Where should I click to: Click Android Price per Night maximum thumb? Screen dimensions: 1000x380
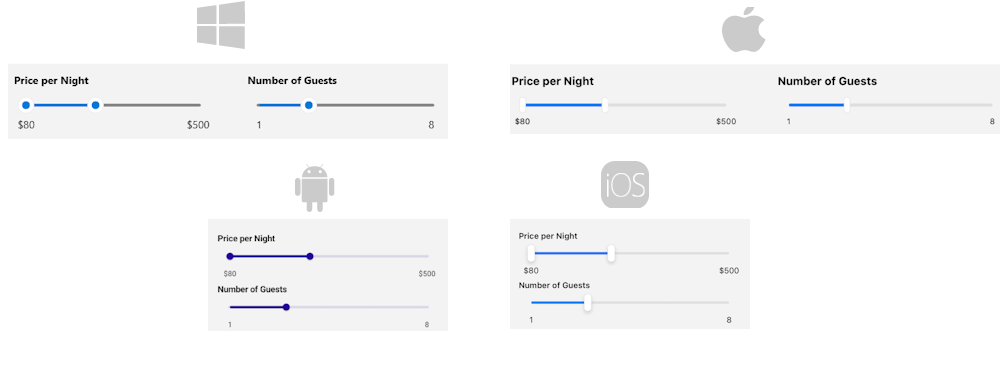tap(310, 256)
